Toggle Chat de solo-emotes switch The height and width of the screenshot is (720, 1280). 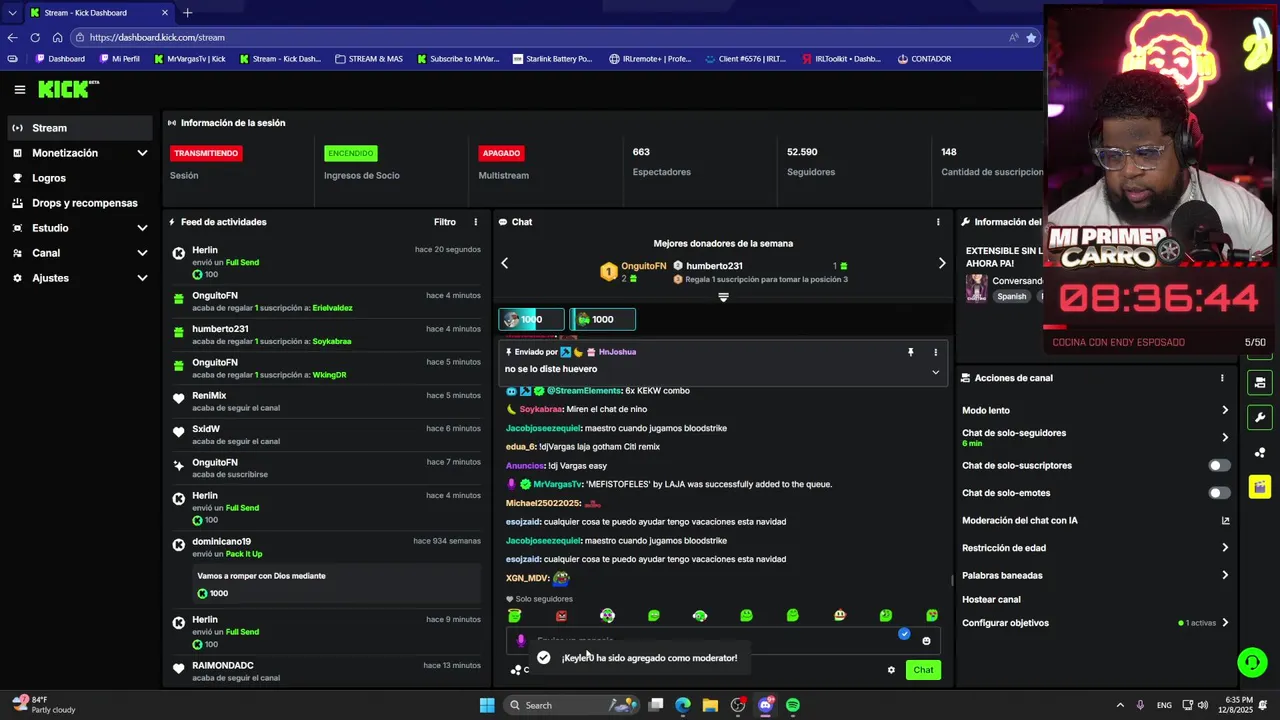click(x=1219, y=493)
